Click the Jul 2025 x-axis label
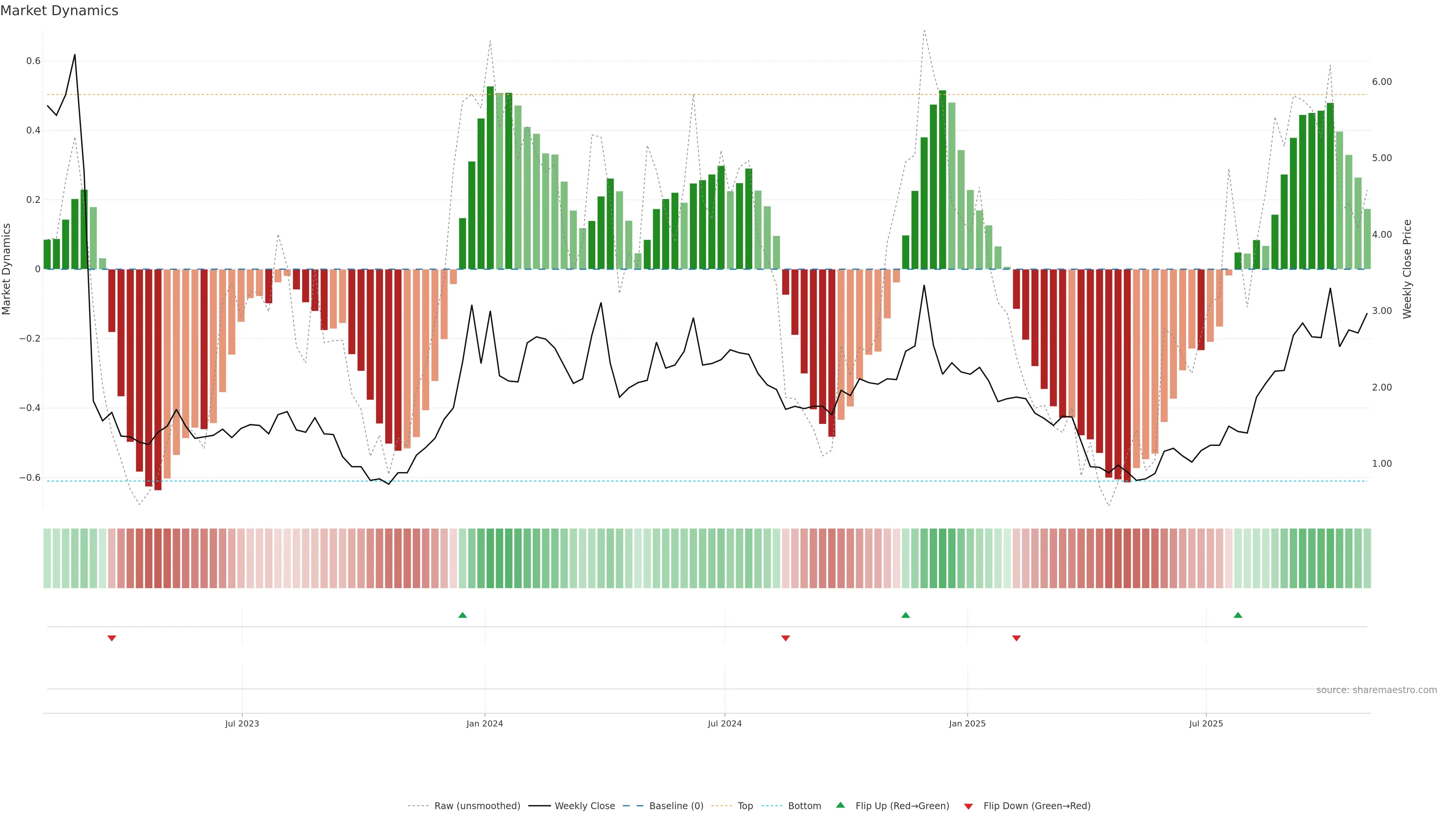The height and width of the screenshot is (819, 1456). (x=1206, y=723)
